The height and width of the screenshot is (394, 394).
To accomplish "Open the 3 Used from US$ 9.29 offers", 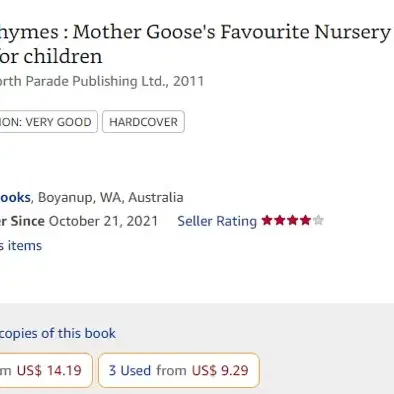I will [x=179, y=370].
